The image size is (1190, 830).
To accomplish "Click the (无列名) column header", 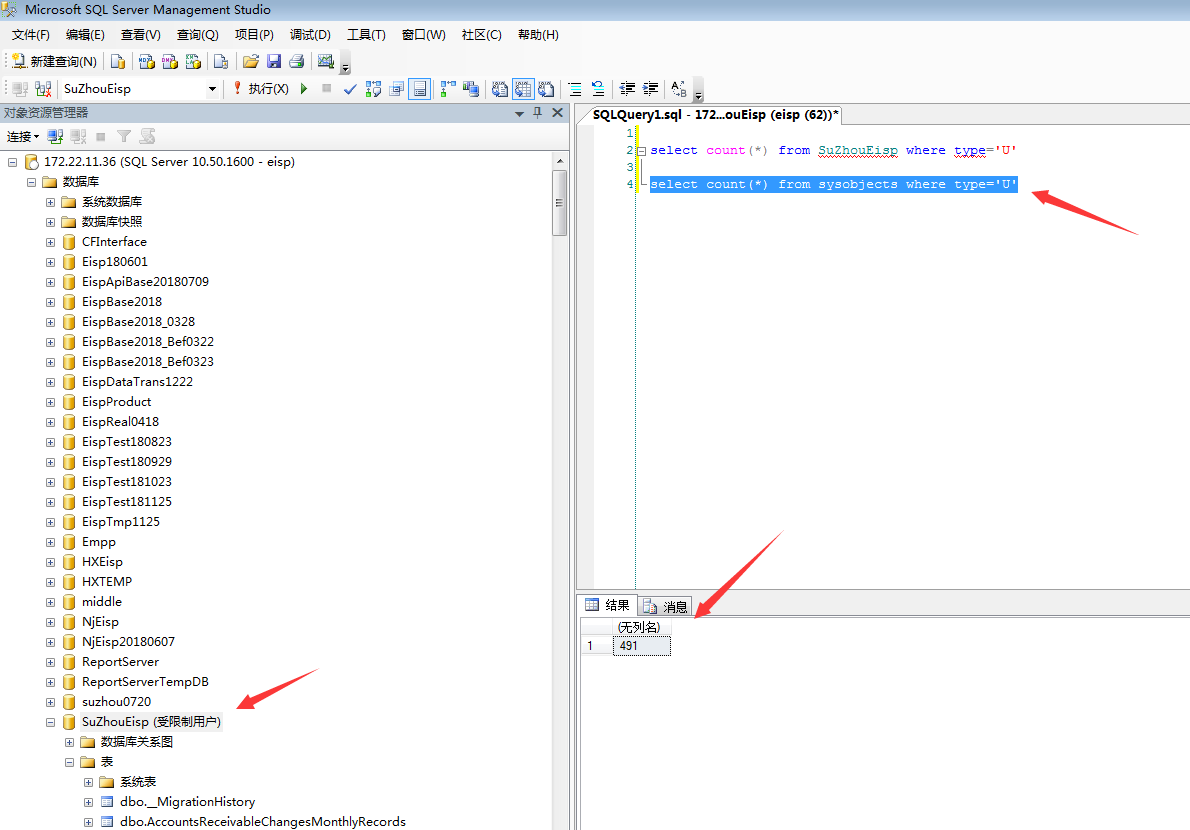I will (x=642, y=627).
